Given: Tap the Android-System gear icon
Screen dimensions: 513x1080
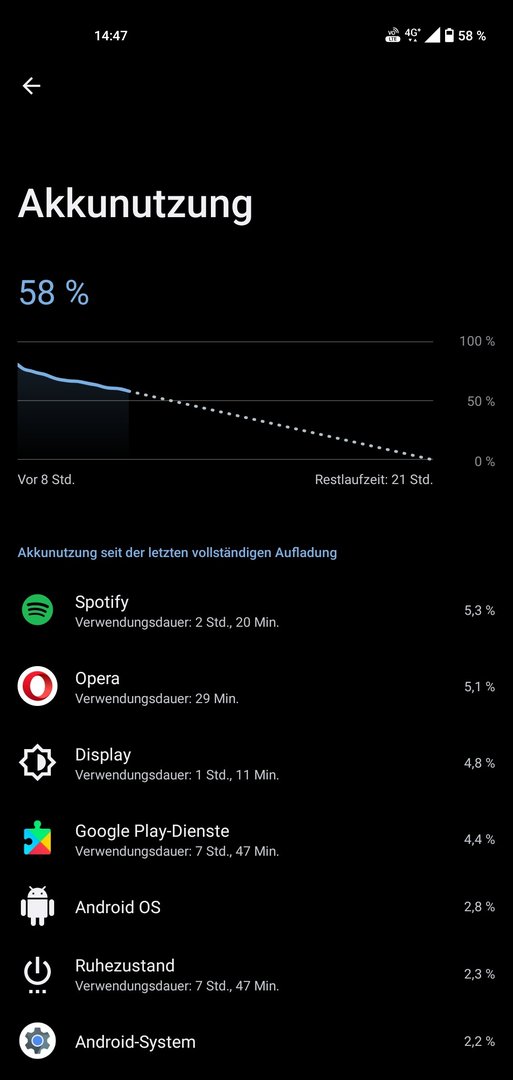Looking at the screenshot, I should pos(37,1041).
